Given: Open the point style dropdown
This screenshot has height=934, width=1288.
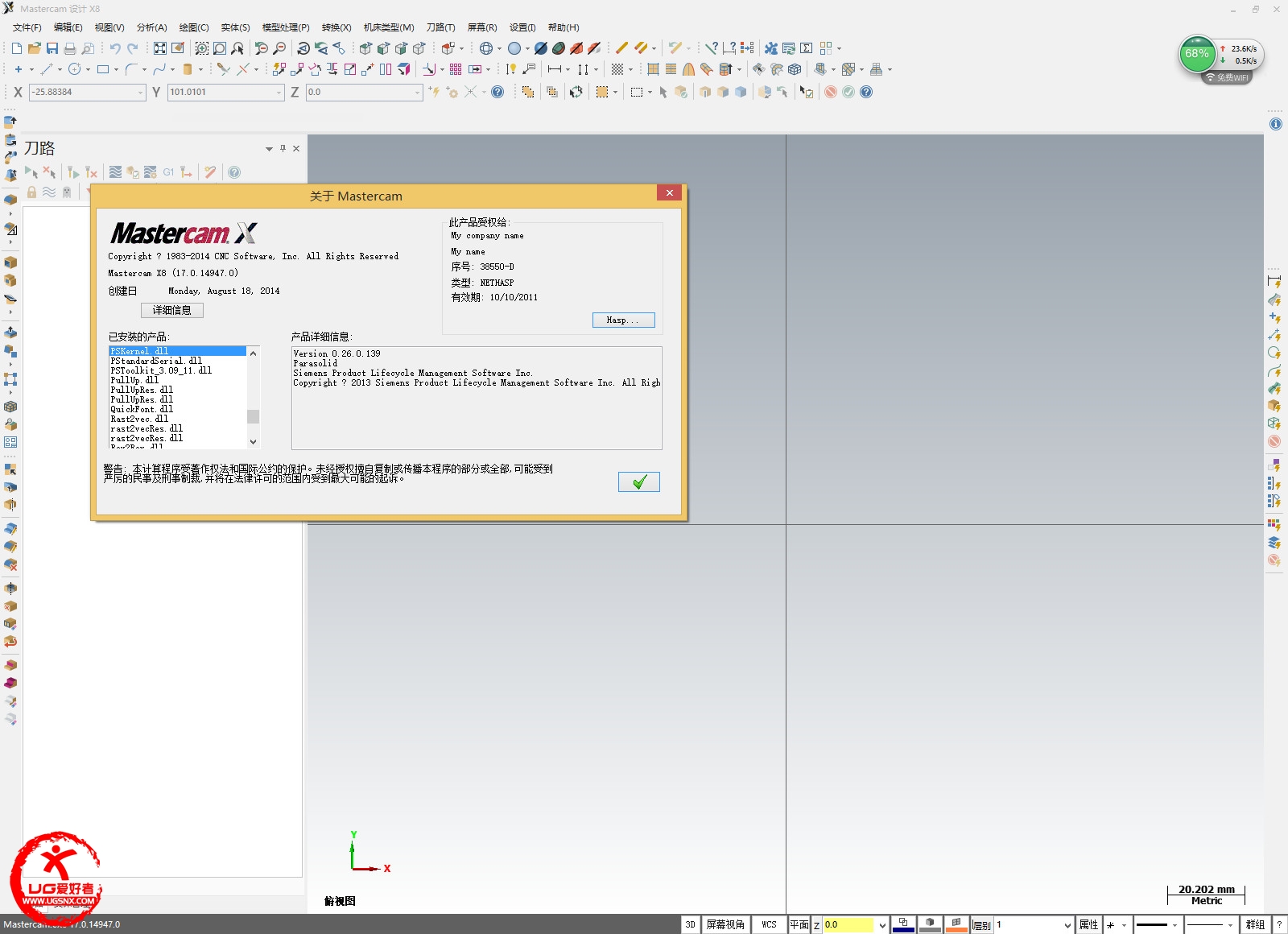Looking at the screenshot, I should [1125, 925].
